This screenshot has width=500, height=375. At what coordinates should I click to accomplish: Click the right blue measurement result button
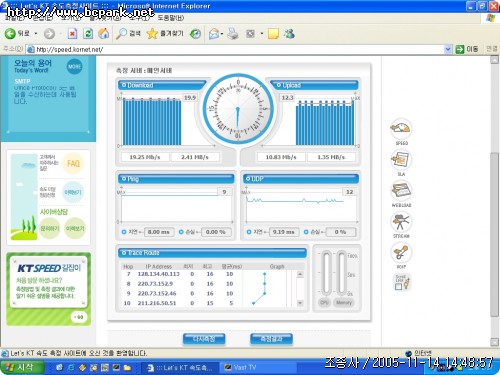271,339
